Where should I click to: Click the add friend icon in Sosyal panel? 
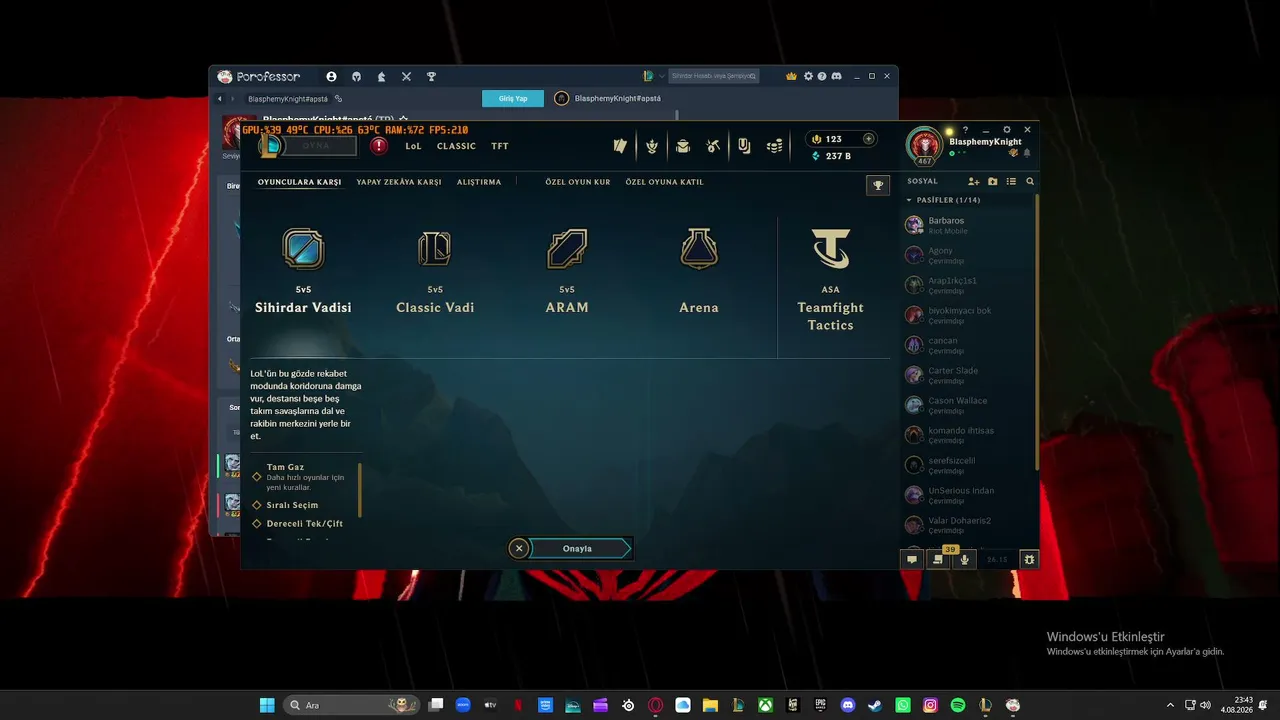[x=974, y=182]
